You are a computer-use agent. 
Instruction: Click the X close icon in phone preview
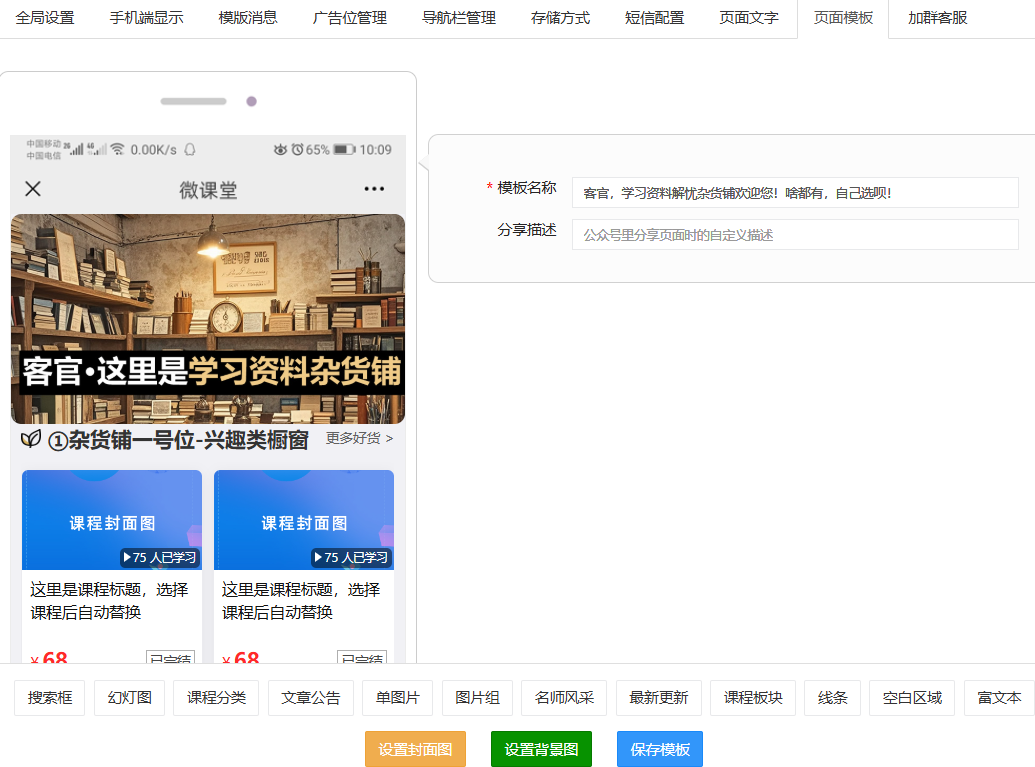33,189
